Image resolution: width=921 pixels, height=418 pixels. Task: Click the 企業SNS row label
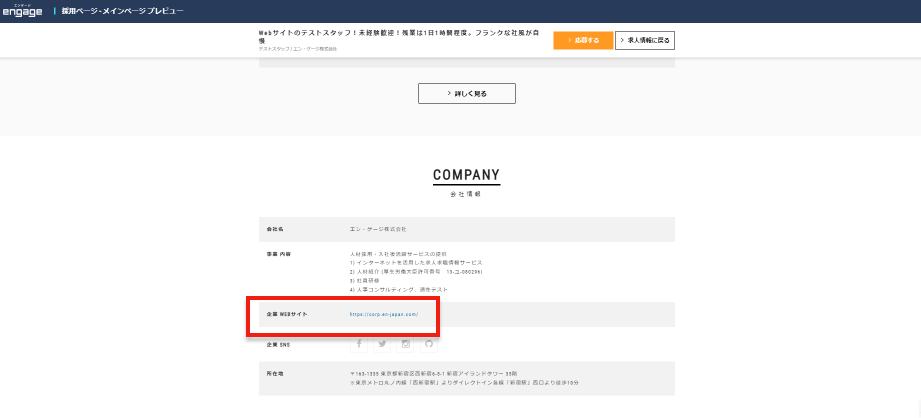[278, 345]
